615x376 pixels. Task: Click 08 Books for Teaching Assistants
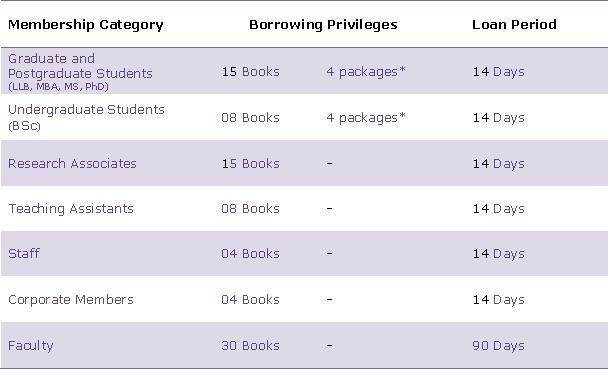[x=250, y=209]
